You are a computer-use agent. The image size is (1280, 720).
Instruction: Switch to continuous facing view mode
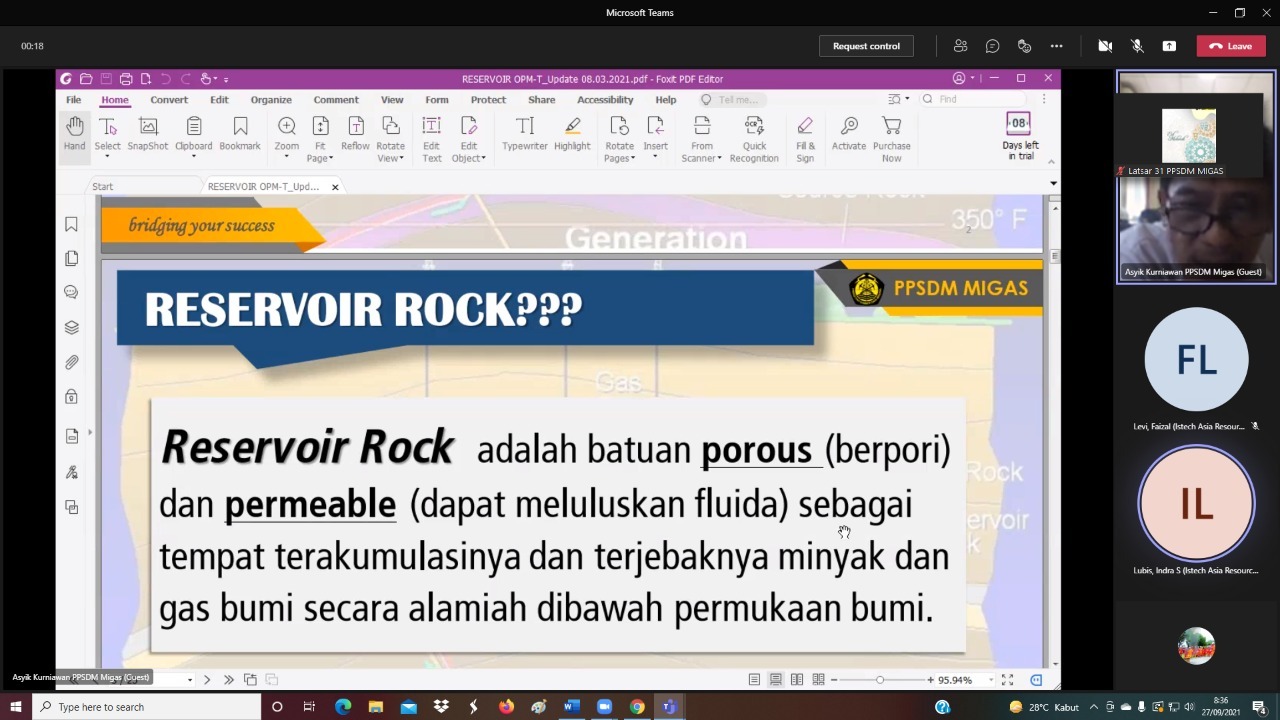tap(818, 680)
